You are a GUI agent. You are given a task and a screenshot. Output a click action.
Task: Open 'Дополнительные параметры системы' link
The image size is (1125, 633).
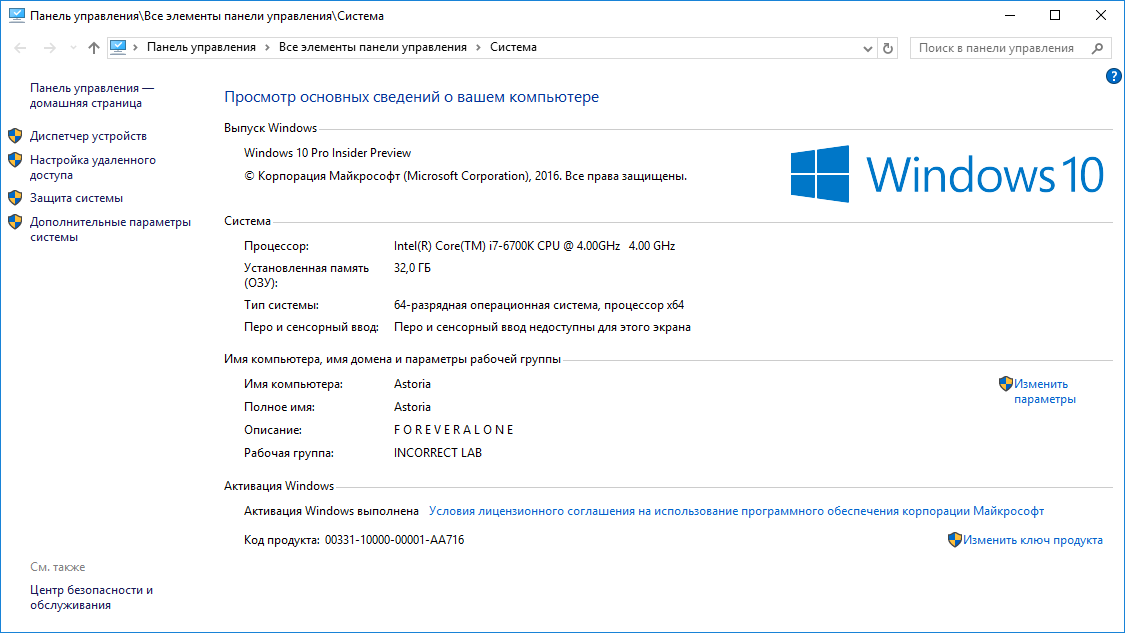click(110, 230)
